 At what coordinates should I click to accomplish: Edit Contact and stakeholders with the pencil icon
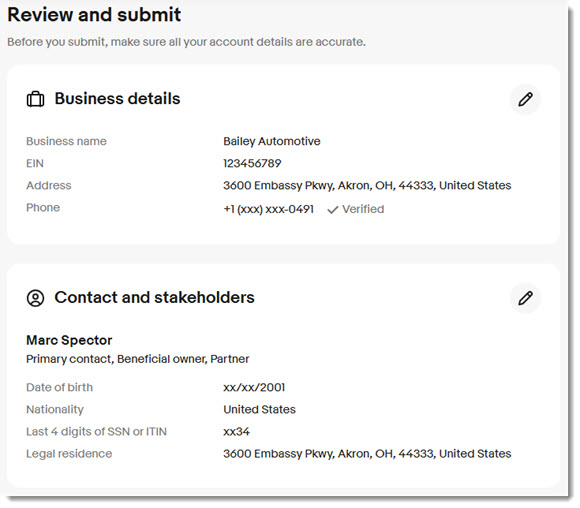[x=525, y=298]
